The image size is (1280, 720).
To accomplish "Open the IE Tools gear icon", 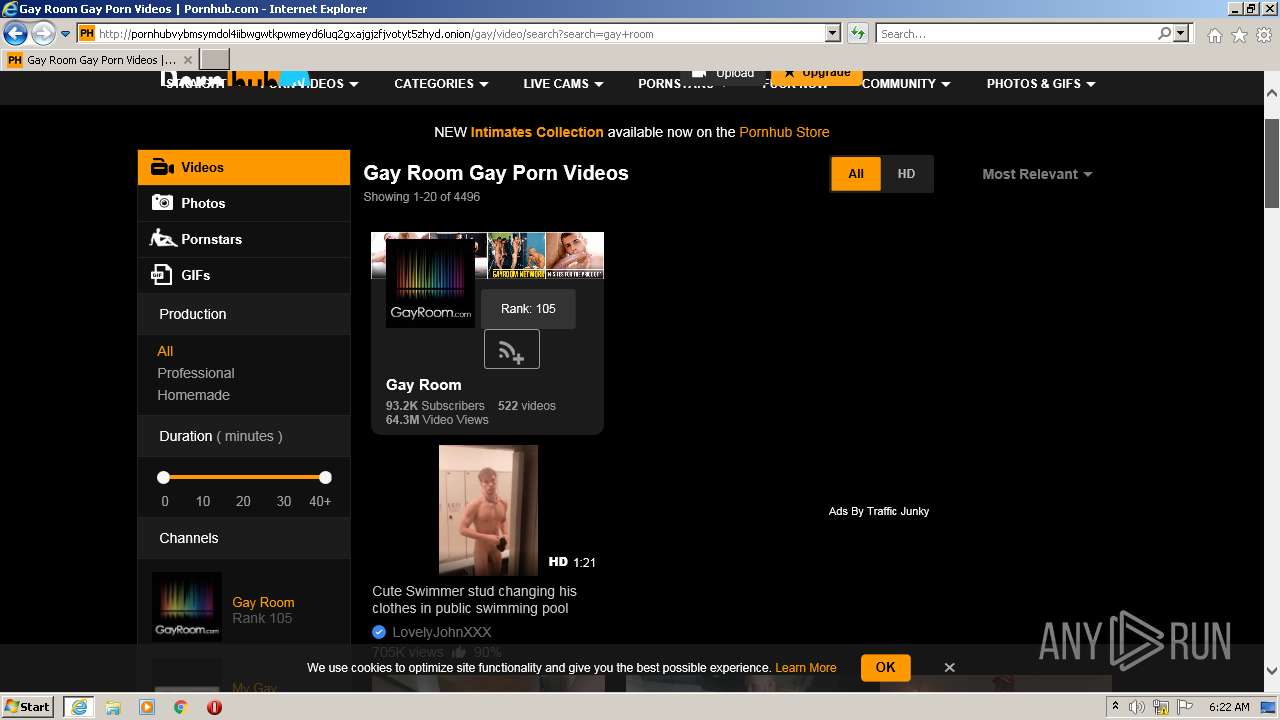I will (1263, 35).
